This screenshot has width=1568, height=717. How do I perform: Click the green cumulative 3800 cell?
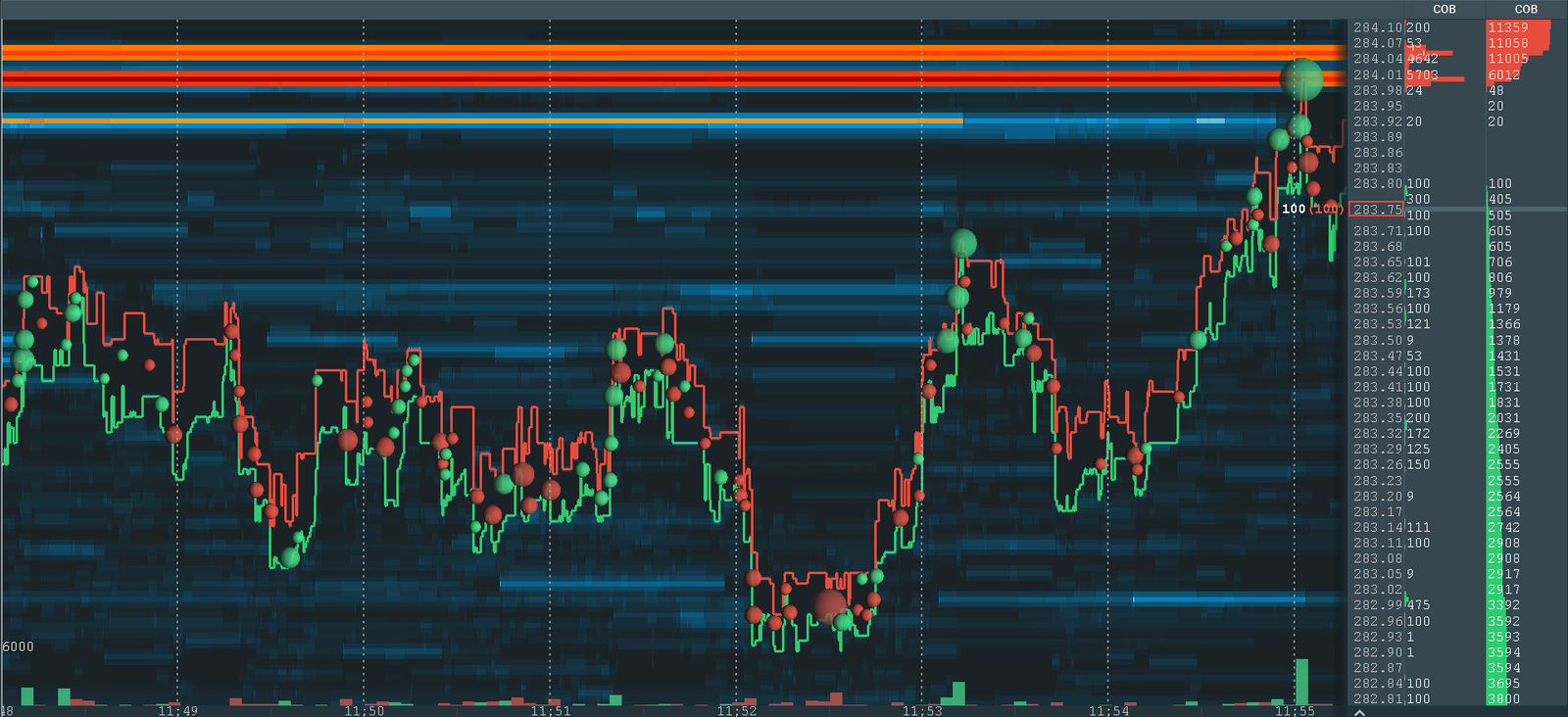click(x=1504, y=698)
